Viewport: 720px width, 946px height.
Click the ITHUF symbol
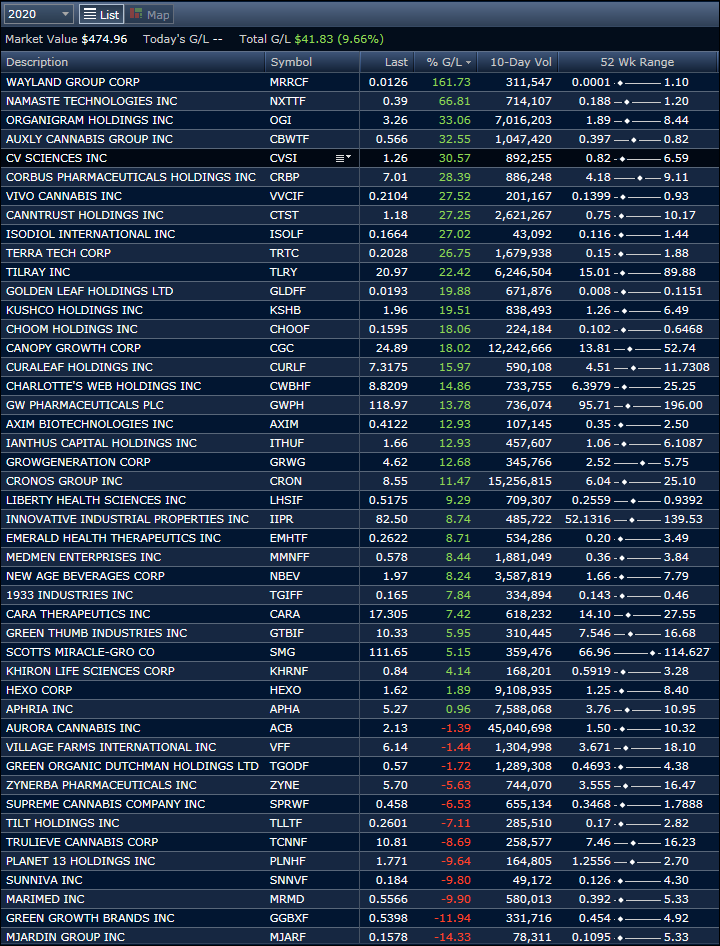pyautogui.click(x=287, y=443)
